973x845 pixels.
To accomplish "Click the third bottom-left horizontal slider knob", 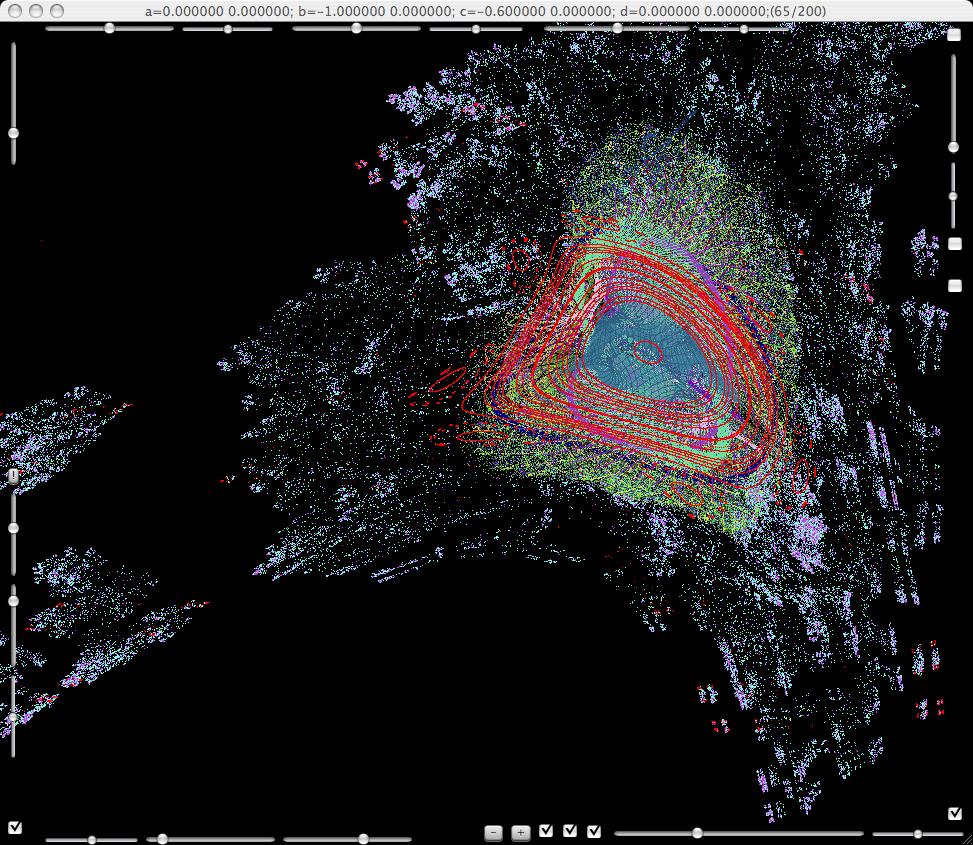I will tap(363, 839).
